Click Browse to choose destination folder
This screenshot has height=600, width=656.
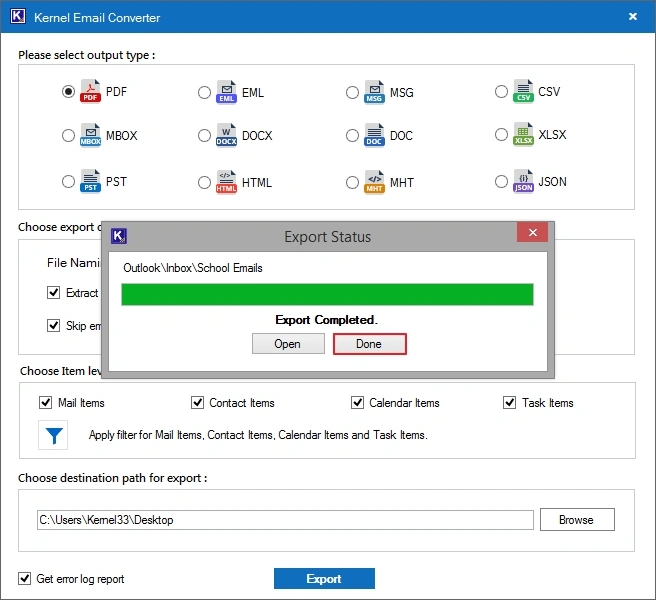pyautogui.click(x=577, y=519)
